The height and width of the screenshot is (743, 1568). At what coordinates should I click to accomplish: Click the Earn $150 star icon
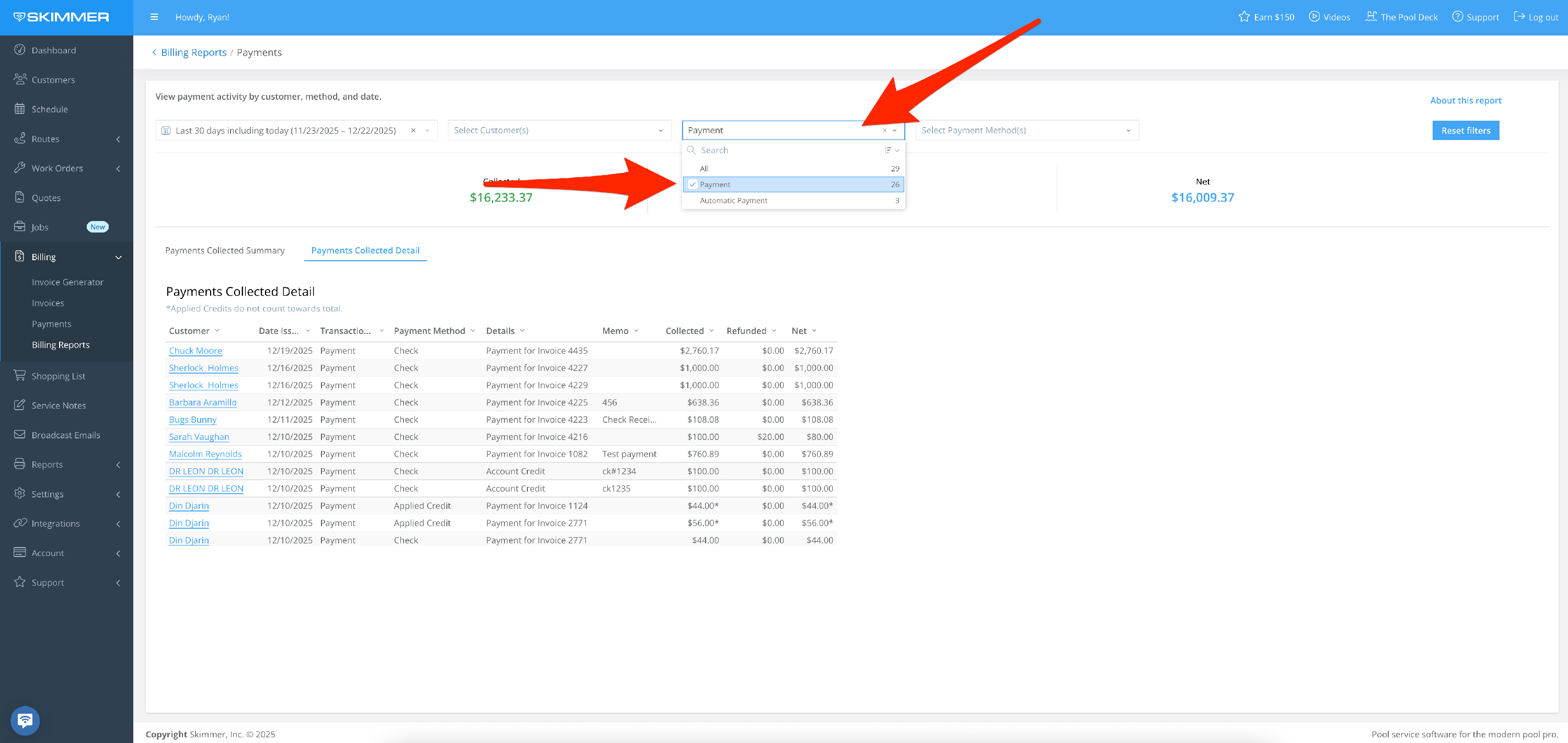[1243, 17]
